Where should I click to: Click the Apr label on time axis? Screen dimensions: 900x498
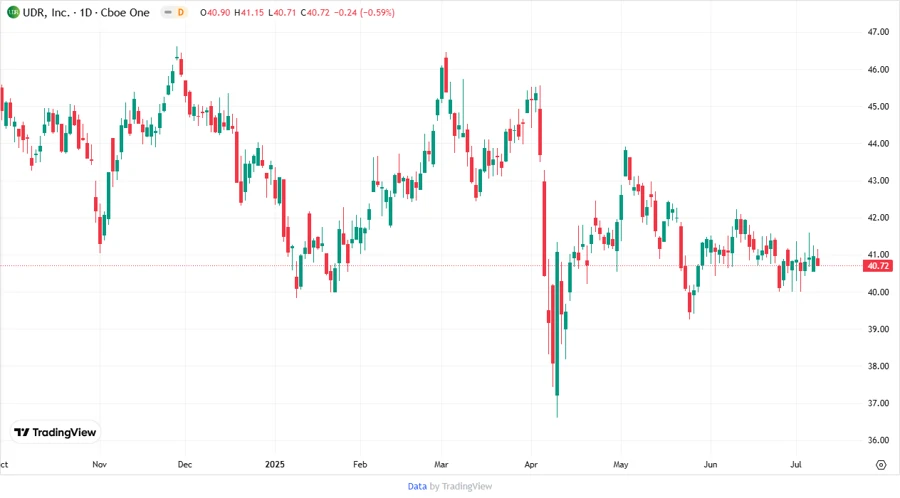click(x=531, y=464)
